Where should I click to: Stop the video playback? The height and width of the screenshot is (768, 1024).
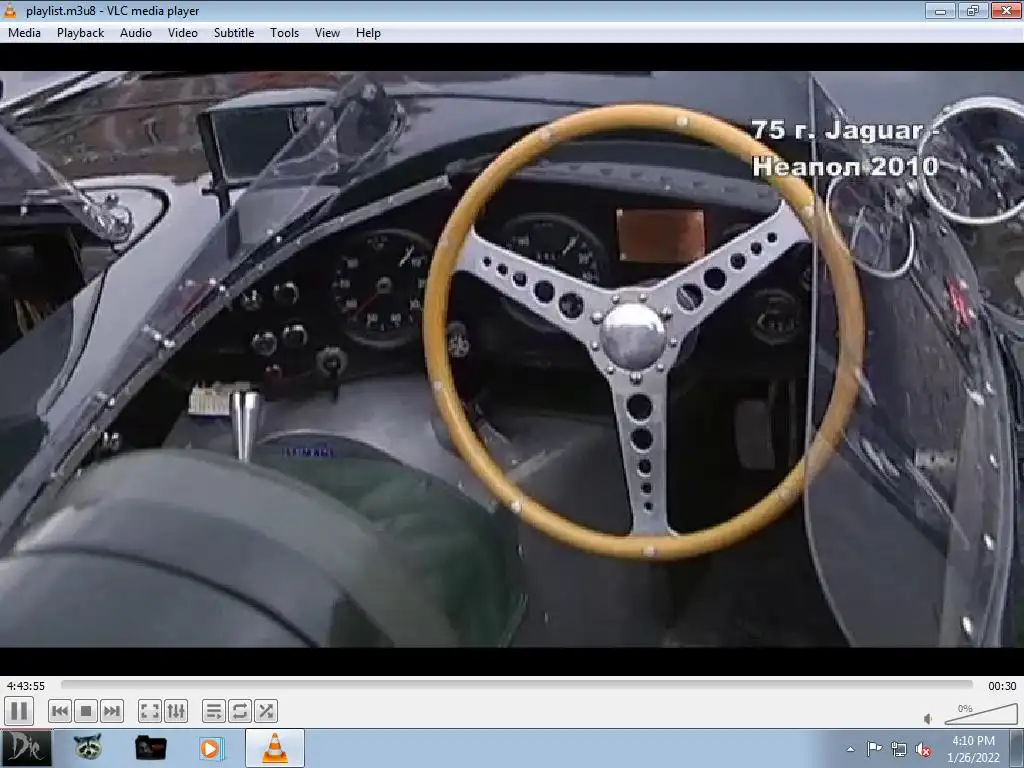tap(86, 711)
